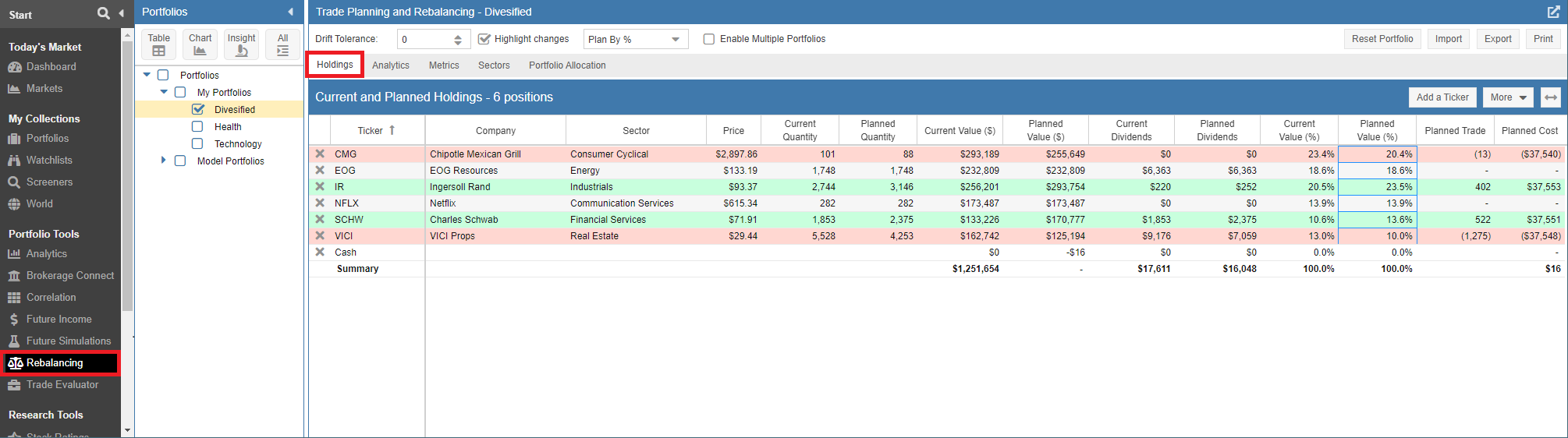Click the Import button

1449,39
